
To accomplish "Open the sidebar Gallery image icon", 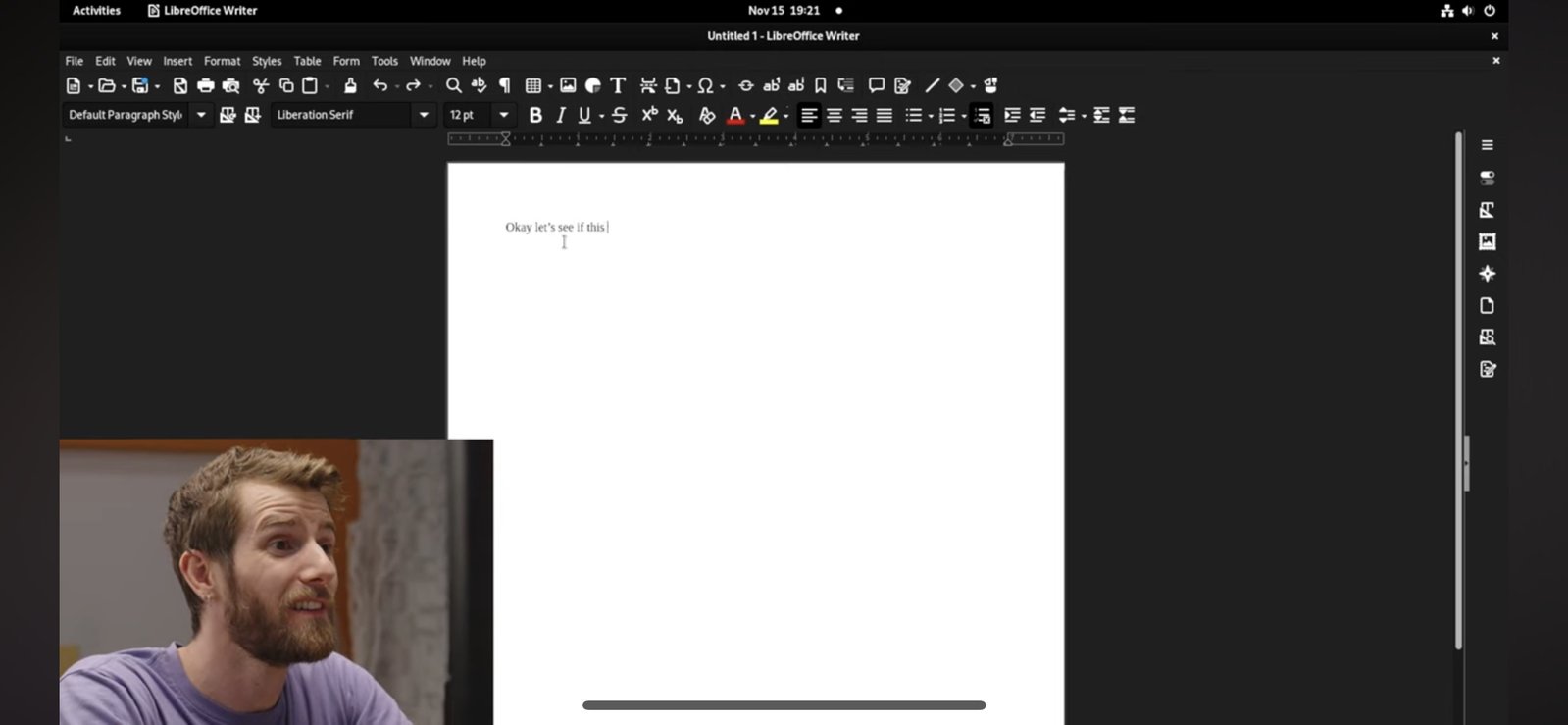I will (1488, 241).
